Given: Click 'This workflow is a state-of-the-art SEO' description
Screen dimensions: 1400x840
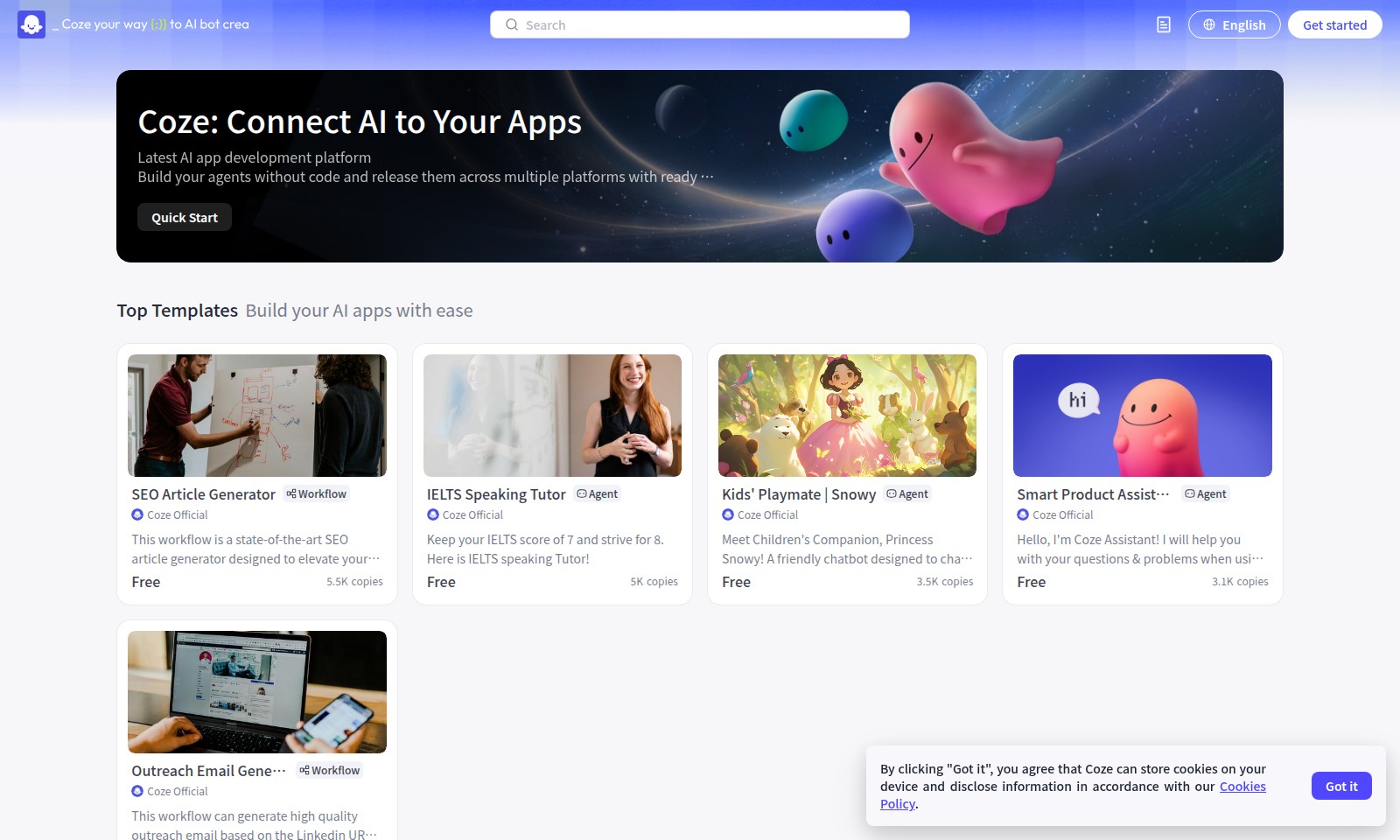Looking at the screenshot, I should (255, 549).
